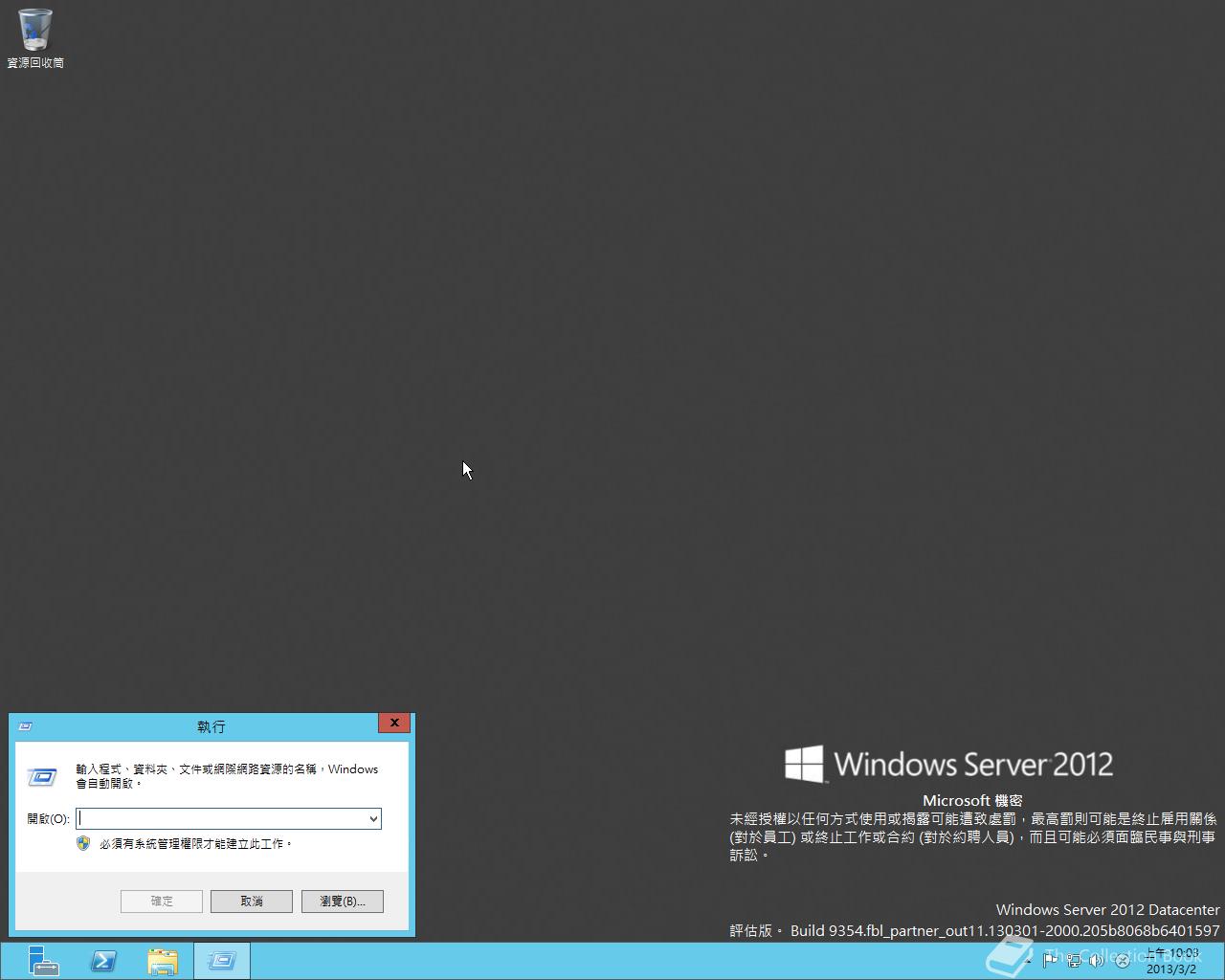Click the 確定 button in Run dialog

pyautogui.click(x=162, y=902)
